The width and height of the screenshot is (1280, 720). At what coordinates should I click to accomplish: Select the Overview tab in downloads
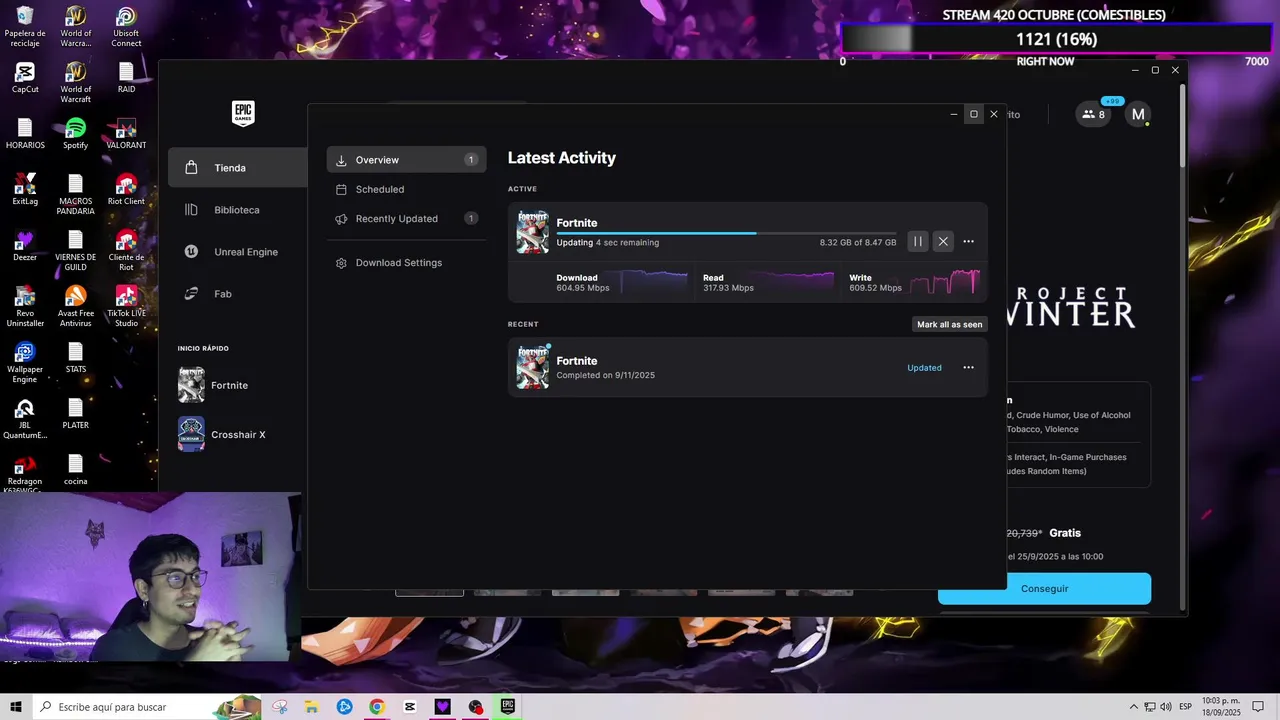click(x=406, y=160)
